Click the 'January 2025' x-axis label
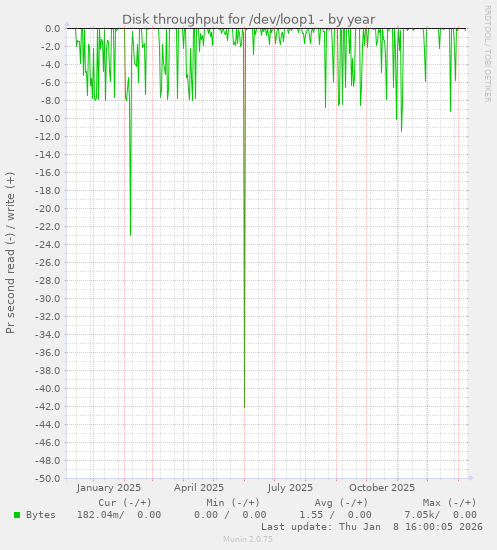 pos(108,488)
